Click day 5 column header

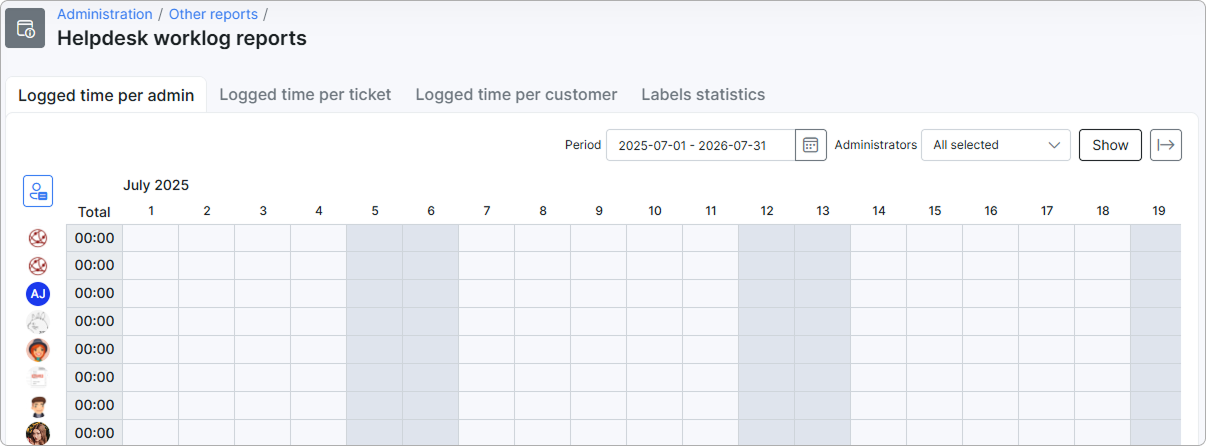click(375, 211)
